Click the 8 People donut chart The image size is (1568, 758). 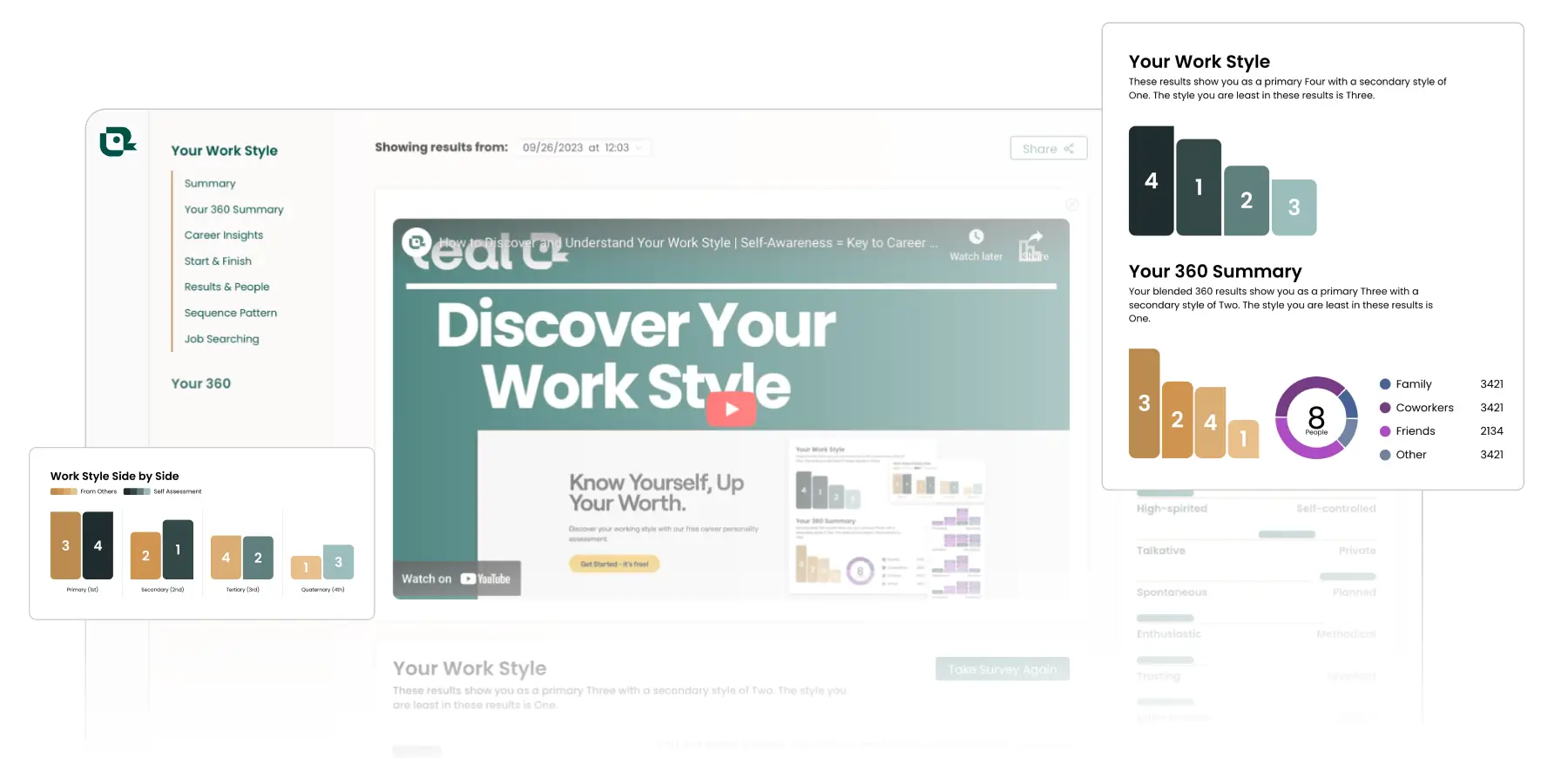(1316, 418)
